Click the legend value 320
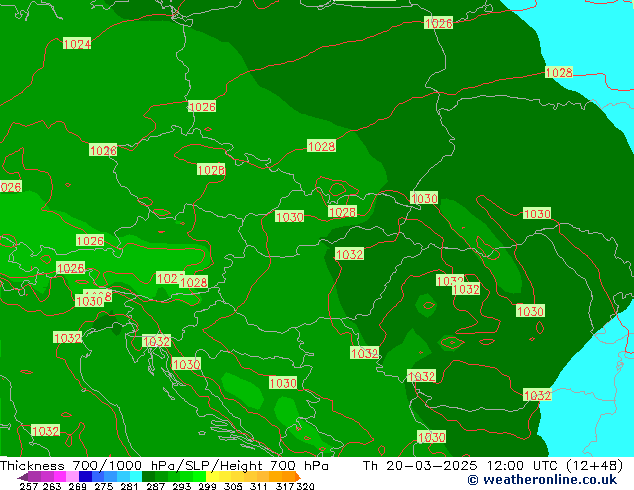Image resolution: width=634 pixels, height=490 pixels. pyautogui.click(x=305, y=486)
